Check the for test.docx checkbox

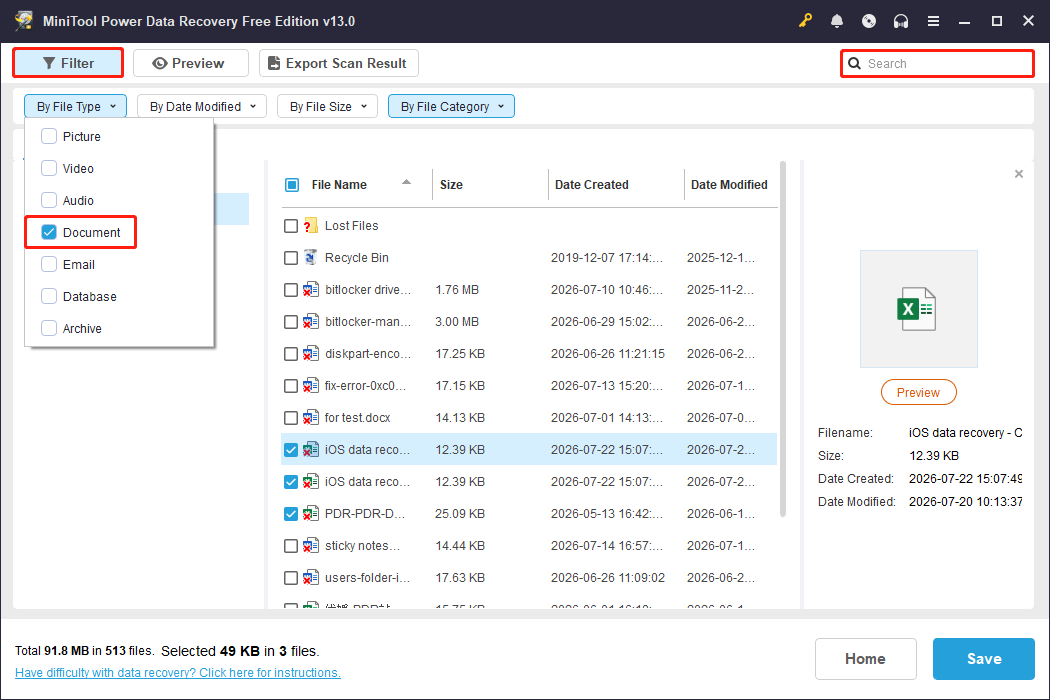[291, 418]
